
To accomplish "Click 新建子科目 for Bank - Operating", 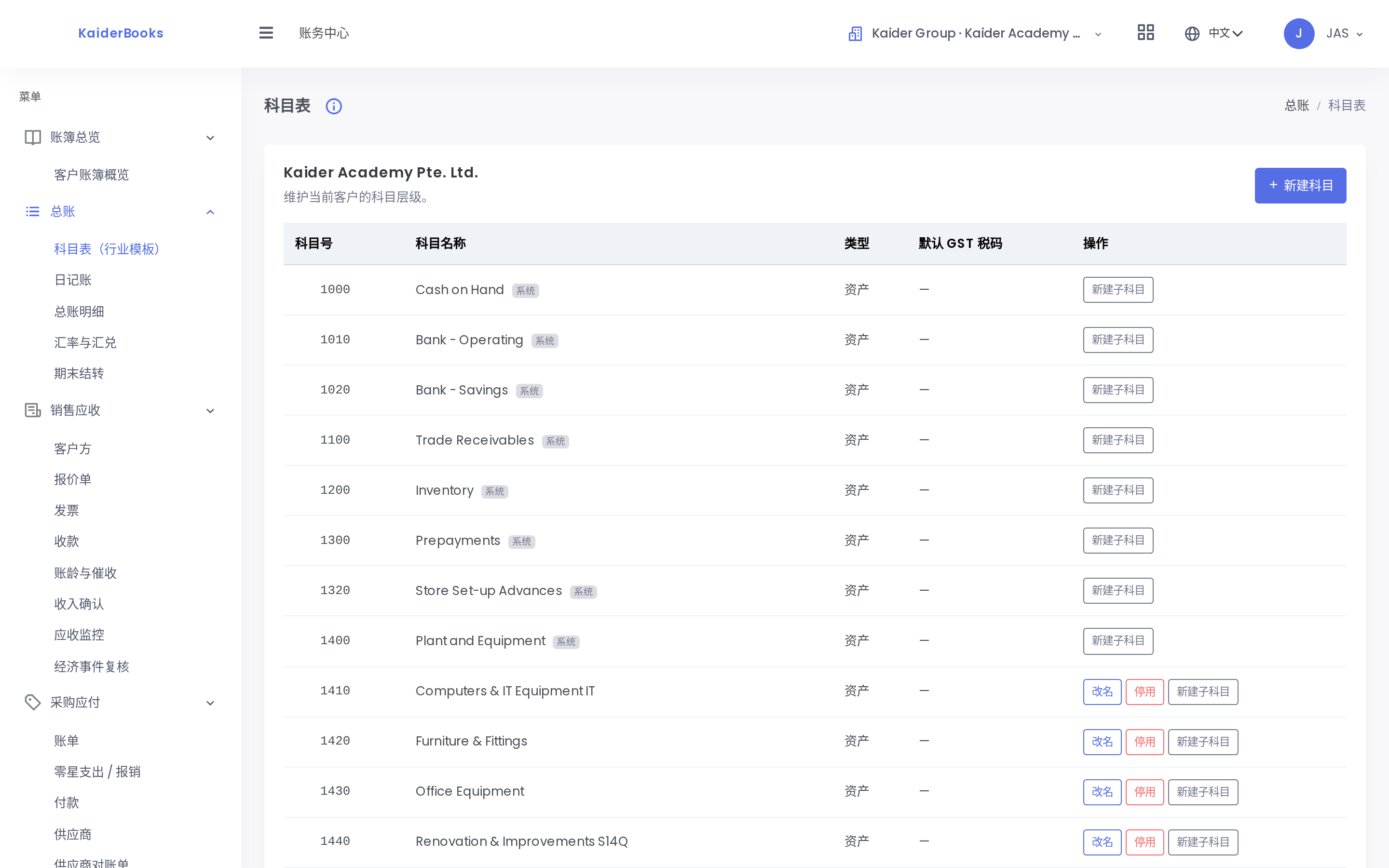I will 1118,340.
